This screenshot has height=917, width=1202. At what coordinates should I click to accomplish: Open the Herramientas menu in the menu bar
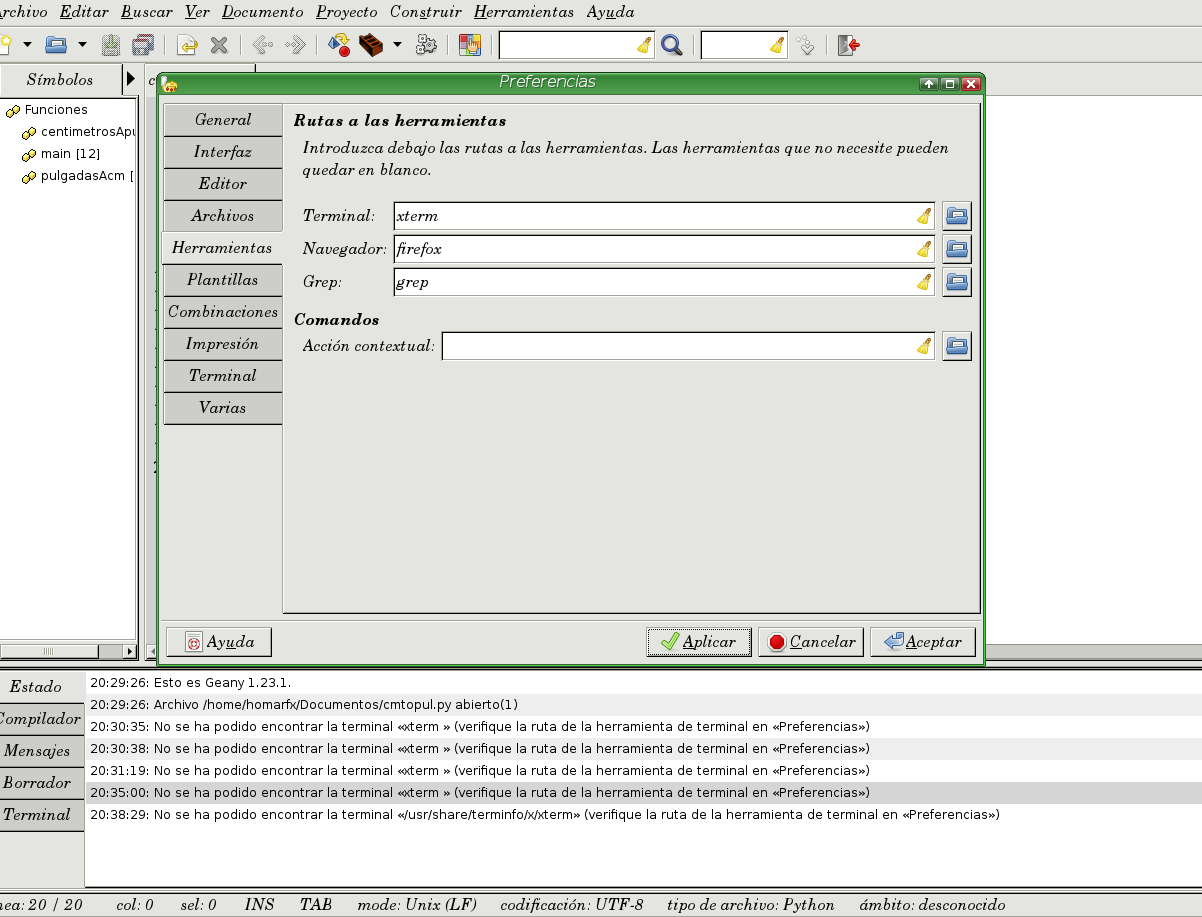524,12
